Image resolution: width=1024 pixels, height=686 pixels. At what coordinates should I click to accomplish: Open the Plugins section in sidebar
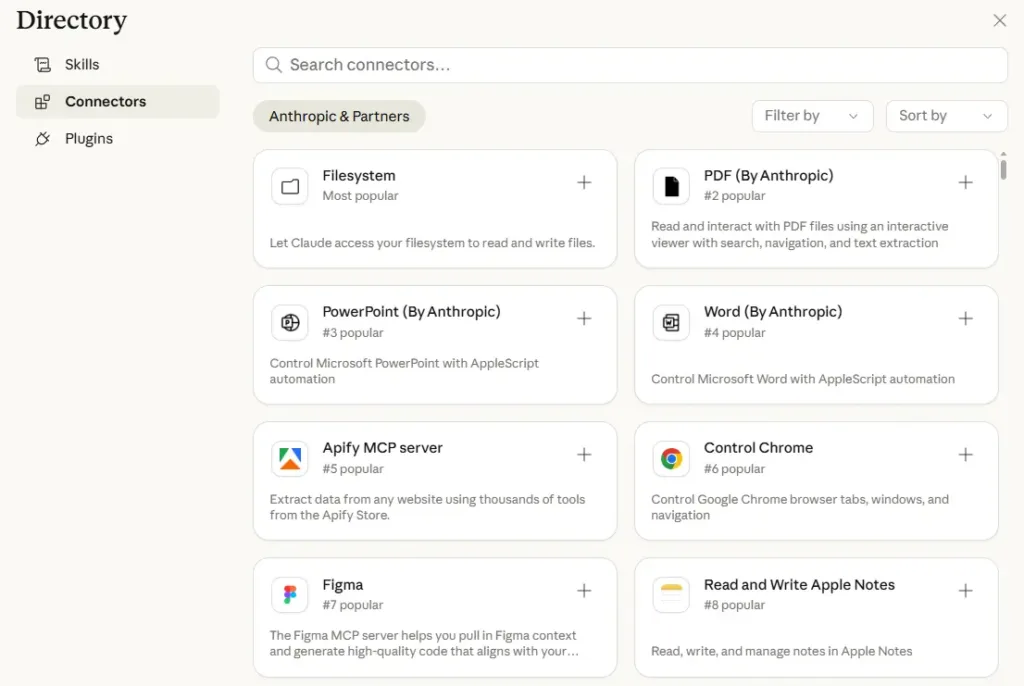(88, 139)
